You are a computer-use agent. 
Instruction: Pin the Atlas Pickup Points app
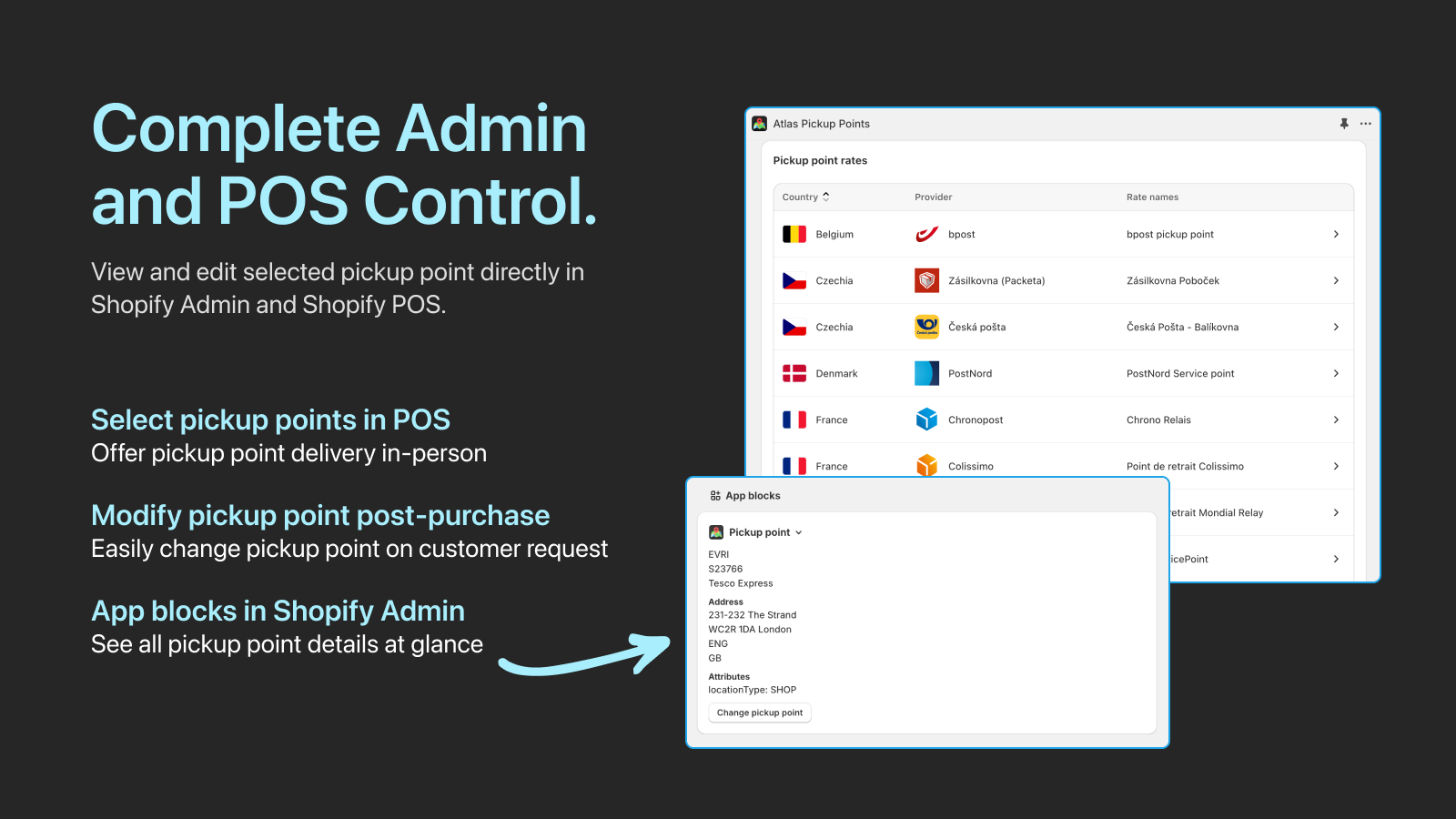tap(1344, 124)
